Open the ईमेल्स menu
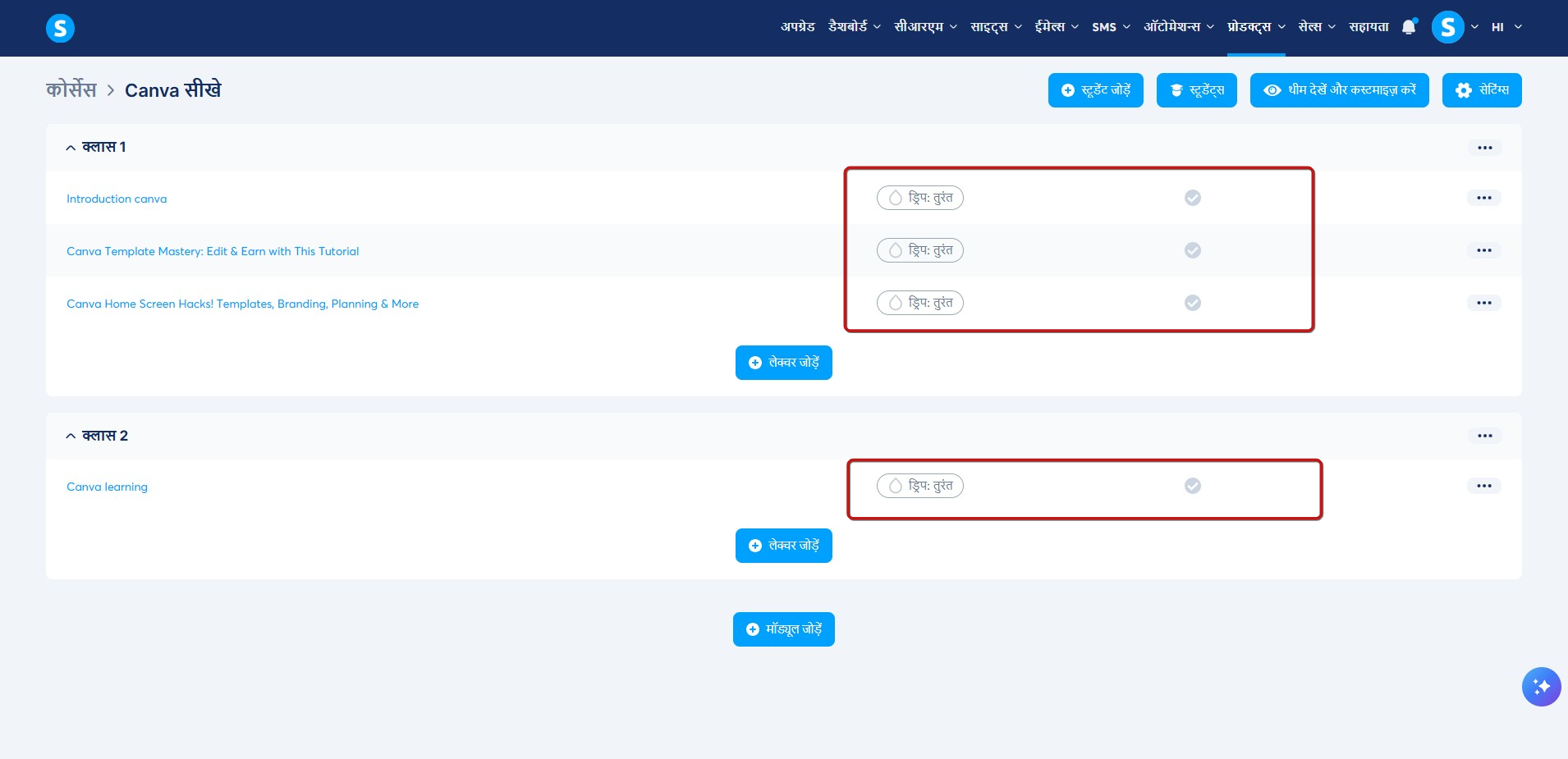Image resolution: width=1568 pixels, height=759 pixels. (x=1057, y=26)
